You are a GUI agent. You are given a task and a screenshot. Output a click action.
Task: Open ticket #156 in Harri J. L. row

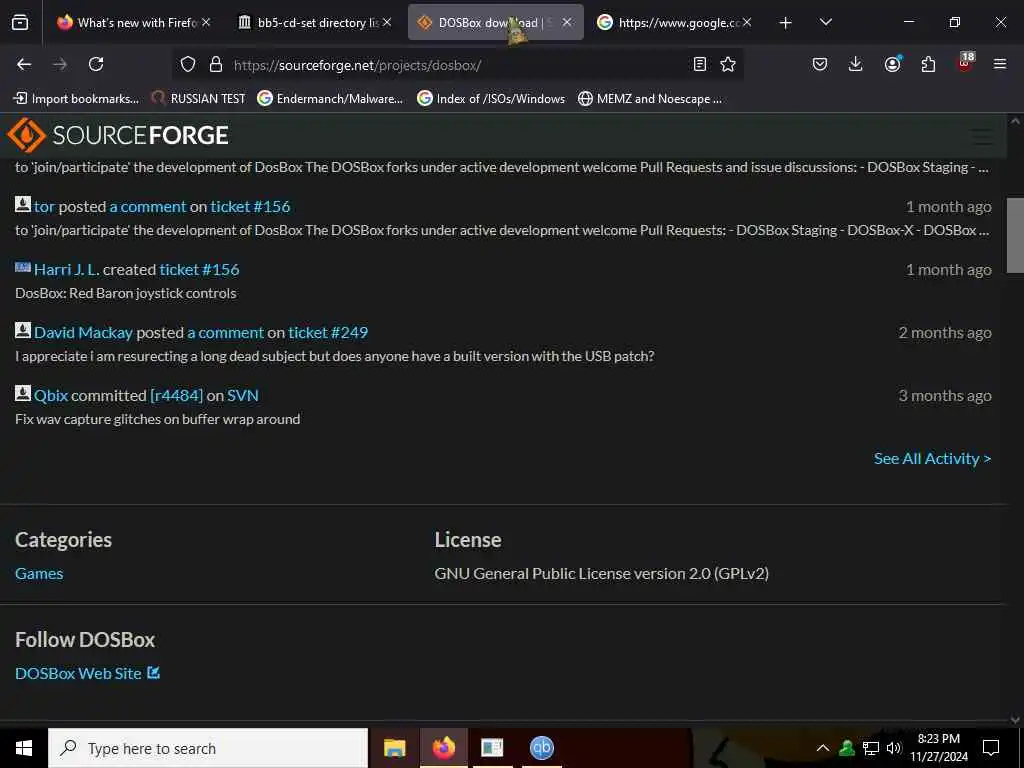pos(199,270)
